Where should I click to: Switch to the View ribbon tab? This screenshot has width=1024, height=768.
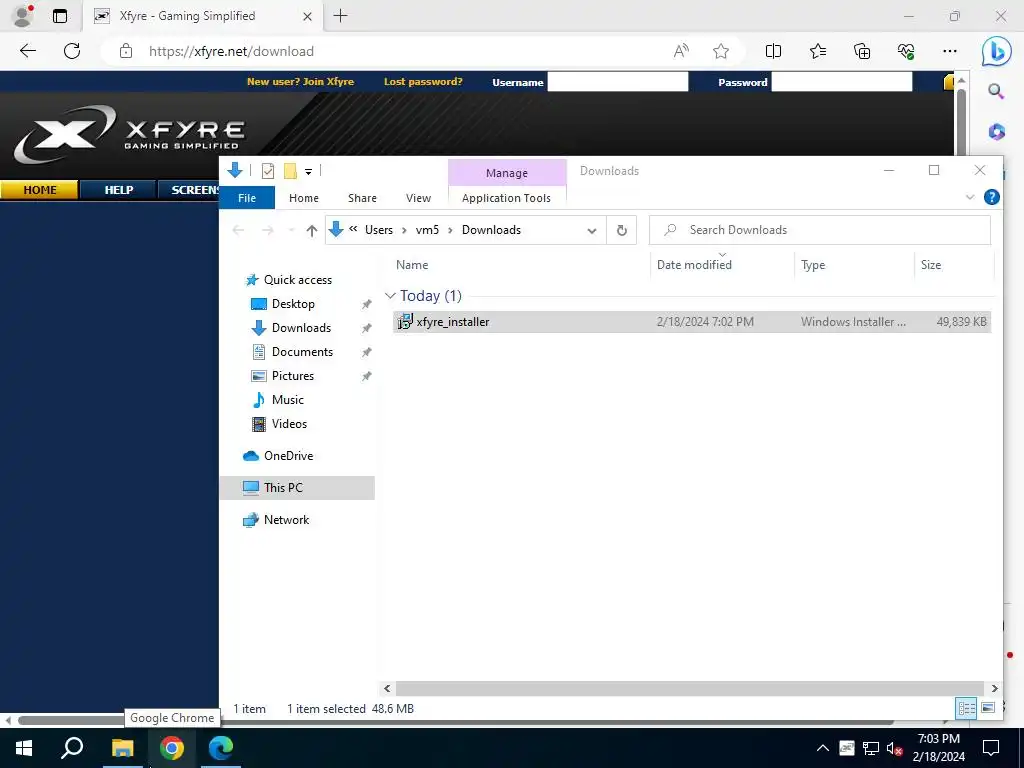point(418,198)
